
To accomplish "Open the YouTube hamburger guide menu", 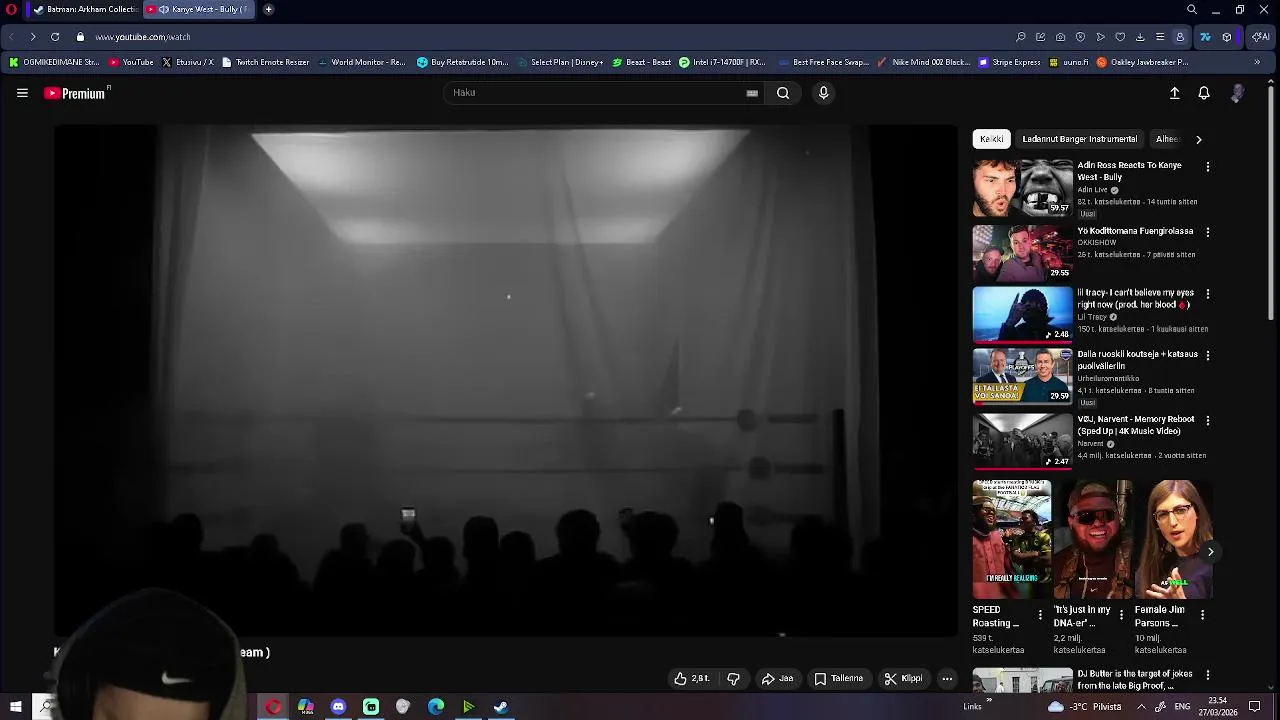I will point(22,93).
